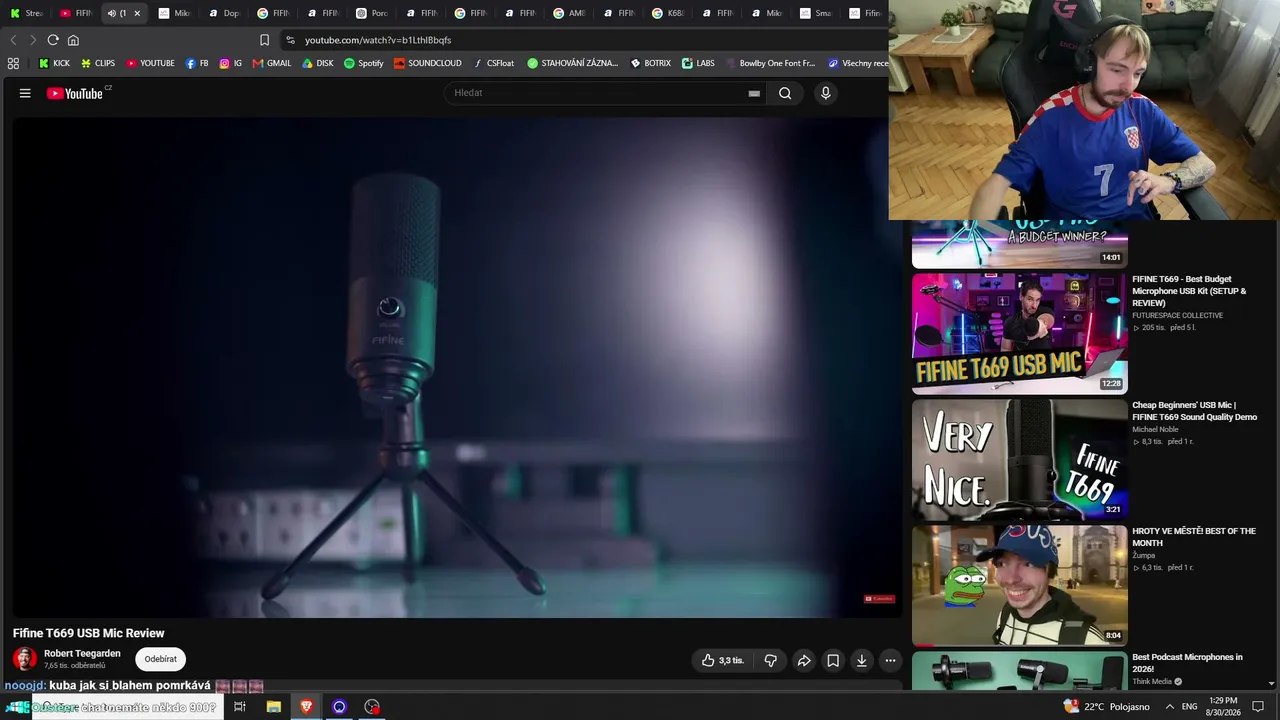Open the Google DISK bookmark
Image resolution: width=1280 pixels, height=720 pixels.
pyautogui.click(x=318, y=63)
